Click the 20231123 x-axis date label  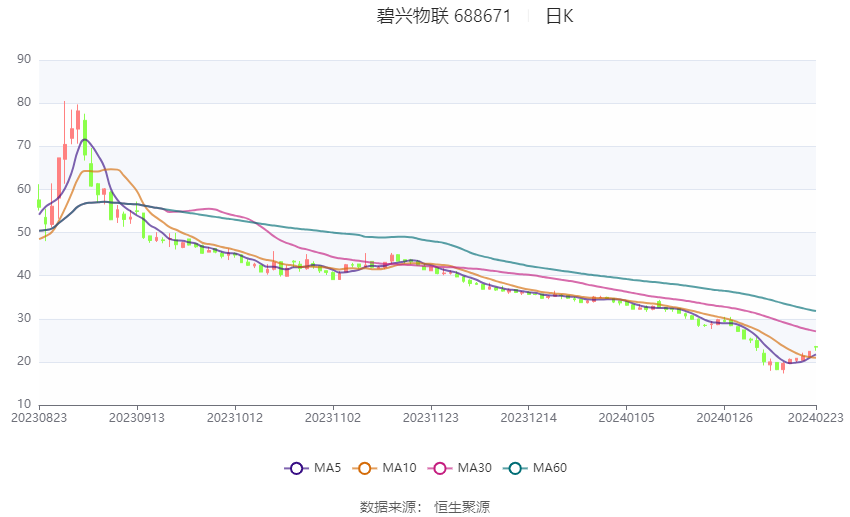[x=431, y=418]
